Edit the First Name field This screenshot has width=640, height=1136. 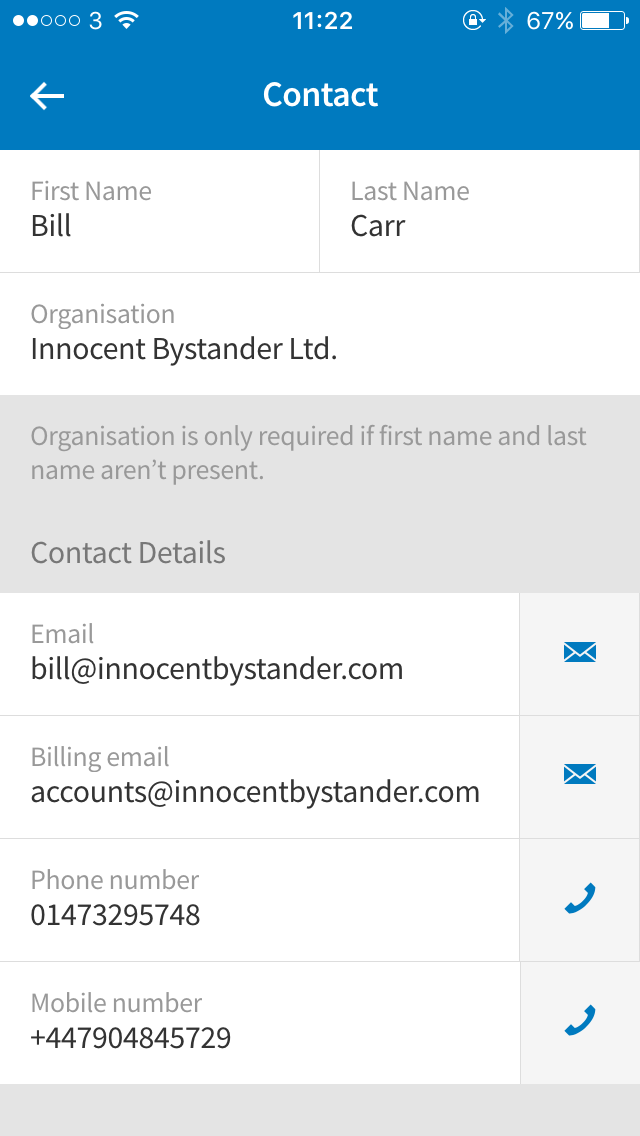[160, 212]
